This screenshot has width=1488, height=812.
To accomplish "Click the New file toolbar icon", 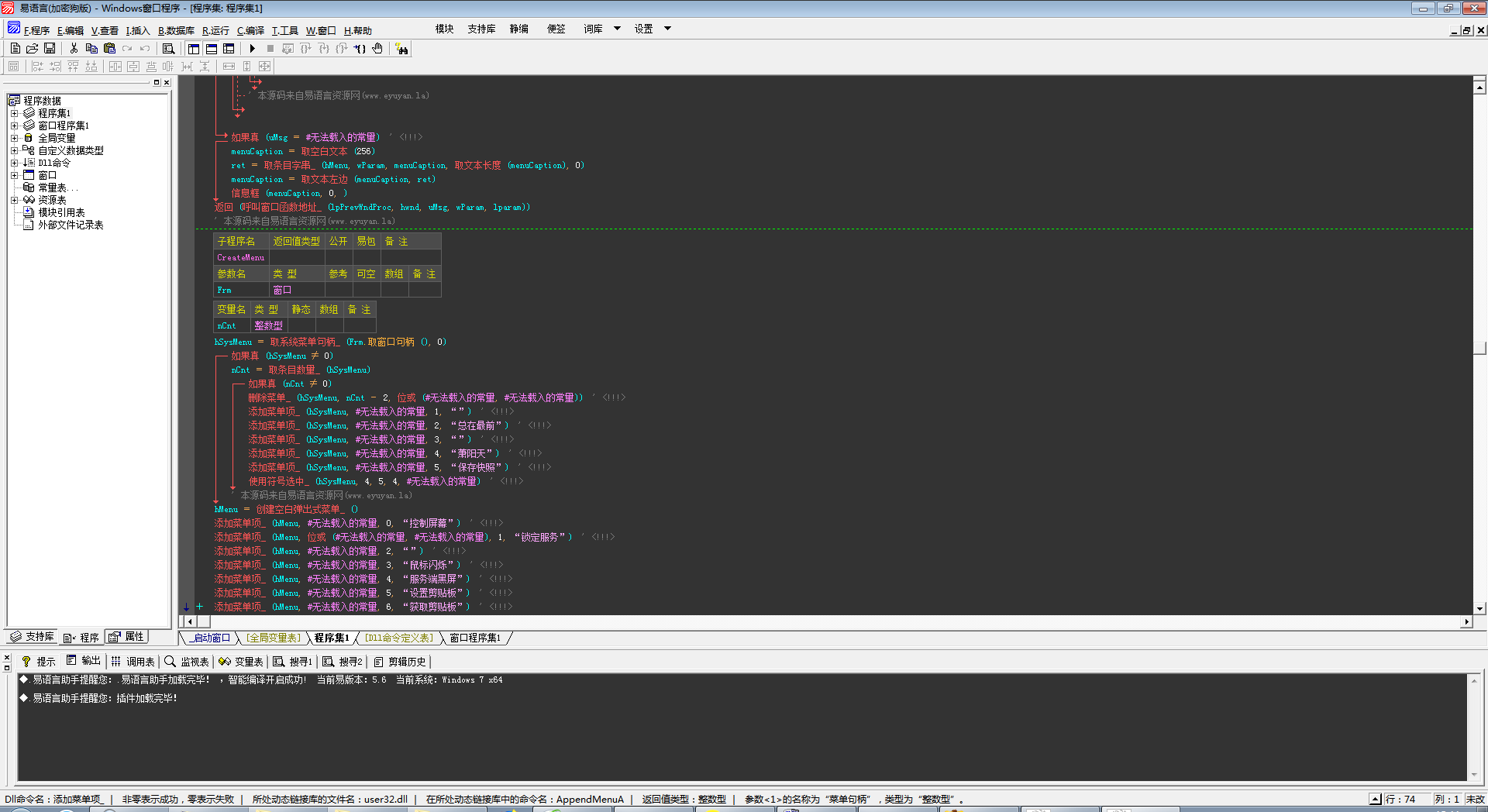I will (x=15, y=48).
